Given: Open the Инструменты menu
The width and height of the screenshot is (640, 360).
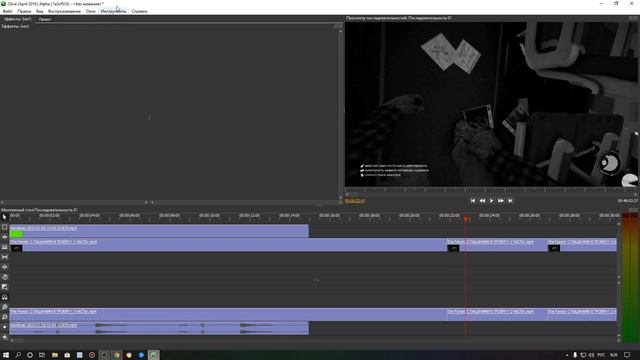Looking at the screenshot, I should (113, 11).
